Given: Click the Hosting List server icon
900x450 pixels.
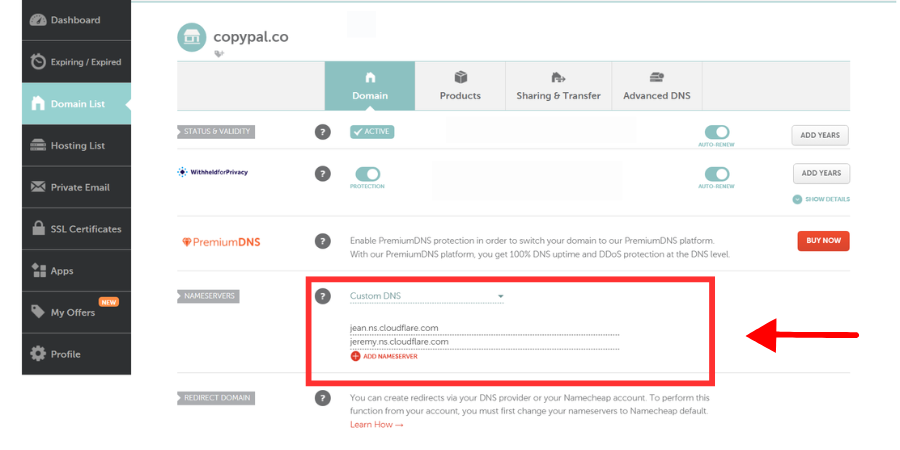Looking at the screenshot, I should tap(38, 145).
